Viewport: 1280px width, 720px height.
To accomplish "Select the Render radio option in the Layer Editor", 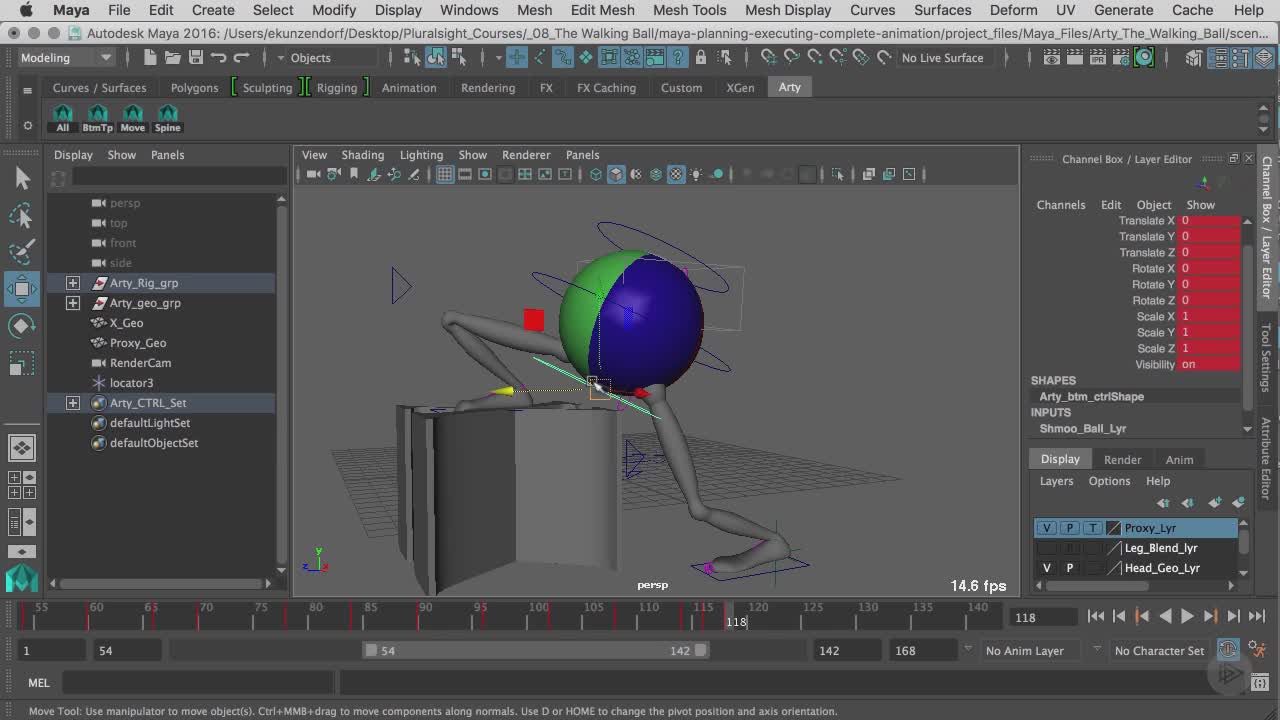I will 1122,460.
